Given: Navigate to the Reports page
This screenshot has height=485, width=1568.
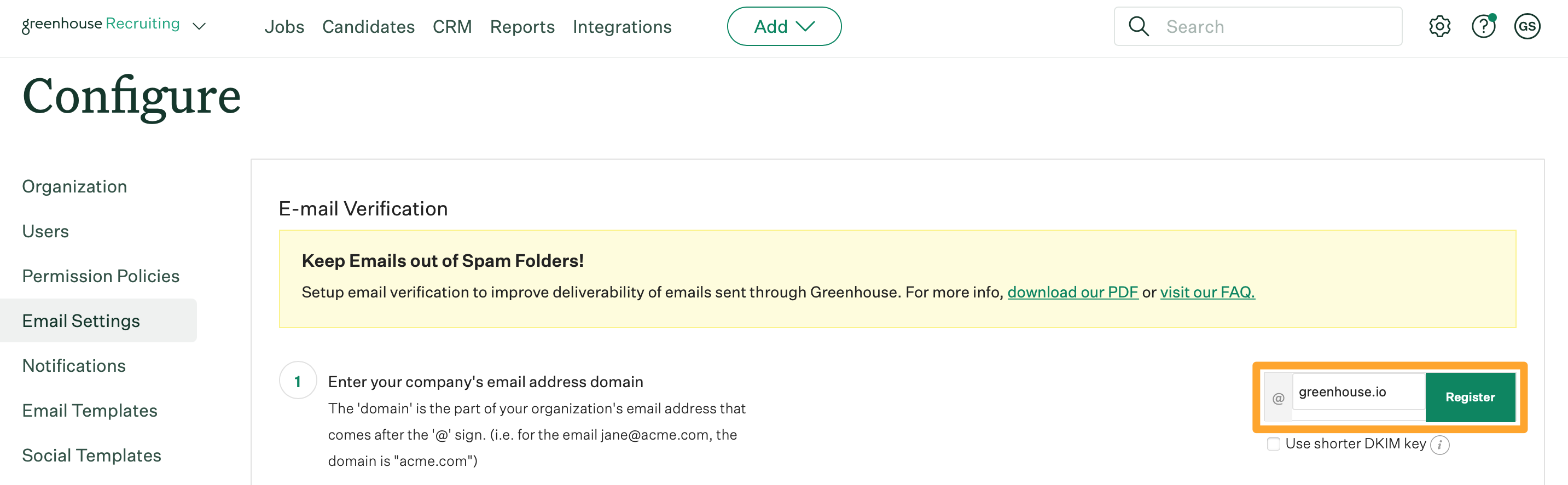Looking at the screenshot, I should pos(522,27).
